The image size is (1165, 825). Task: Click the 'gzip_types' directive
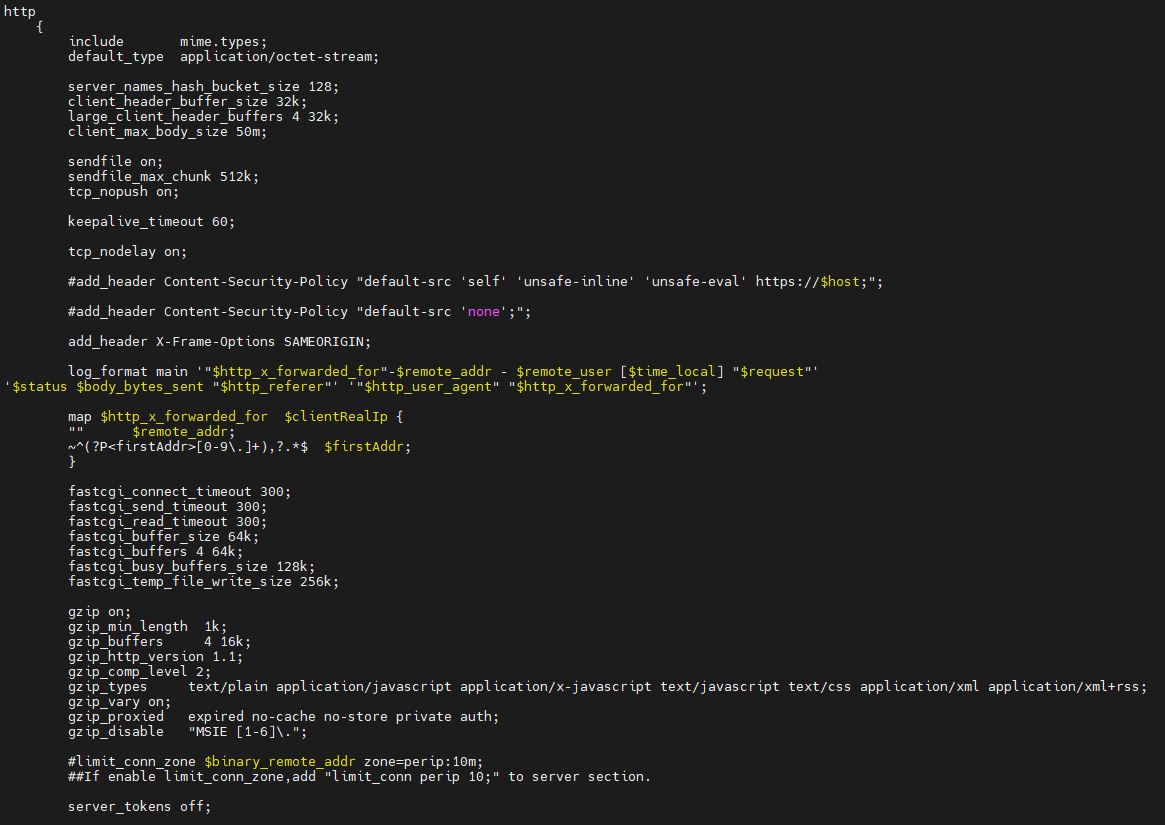(x=108, y=687)
